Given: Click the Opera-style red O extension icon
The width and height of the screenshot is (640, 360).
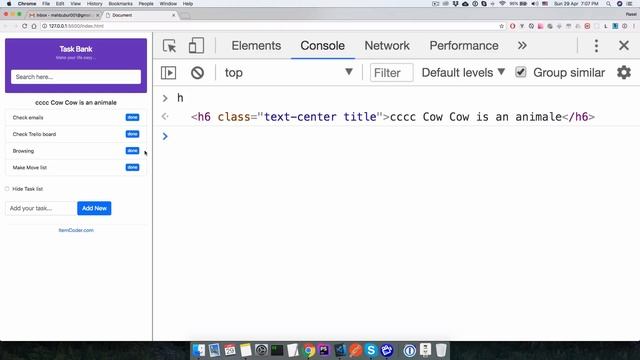Looking at the screenshot, I should tap(512, 26).
